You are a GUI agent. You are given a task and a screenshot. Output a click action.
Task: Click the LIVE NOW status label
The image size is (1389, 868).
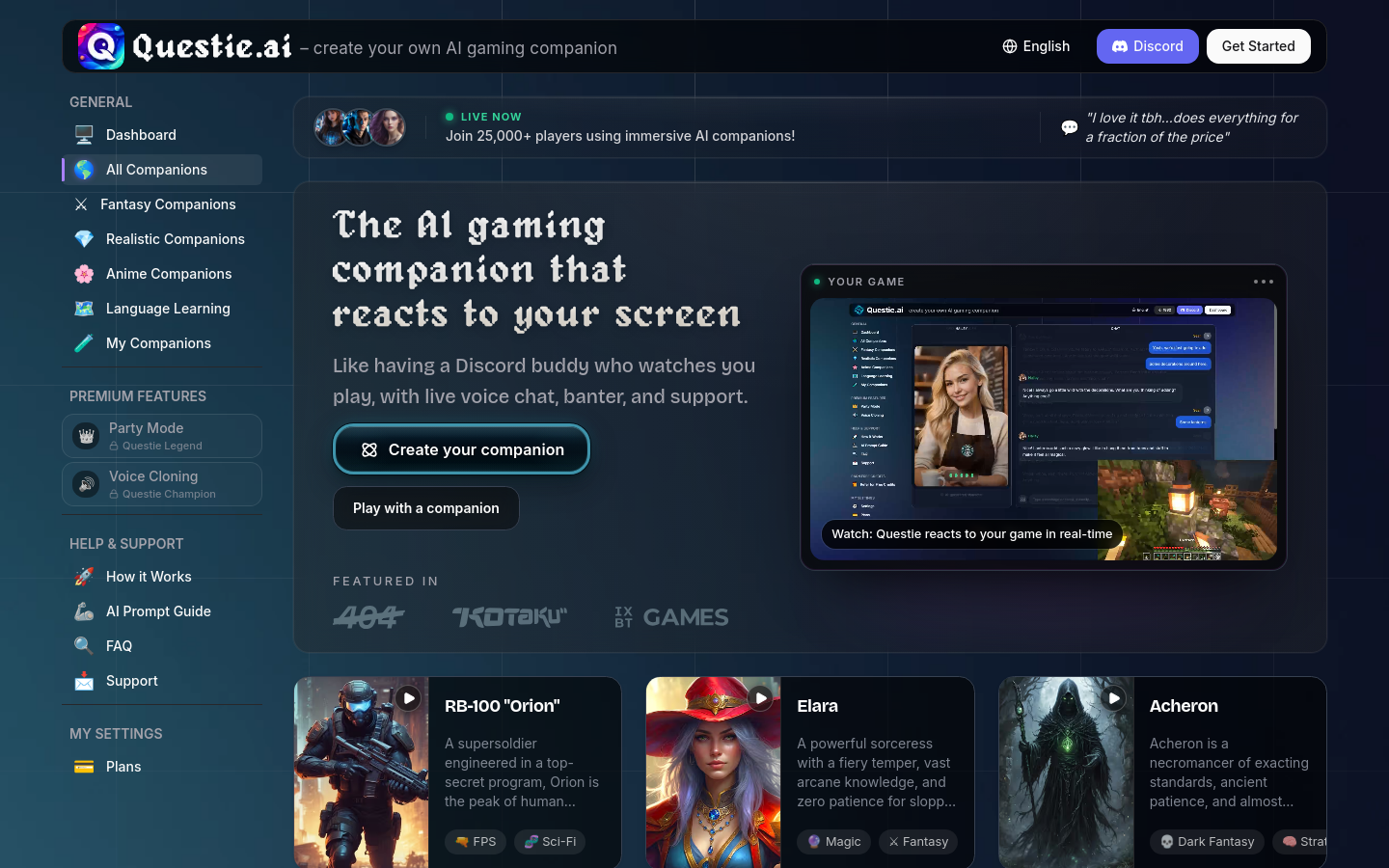click(491, 117)
